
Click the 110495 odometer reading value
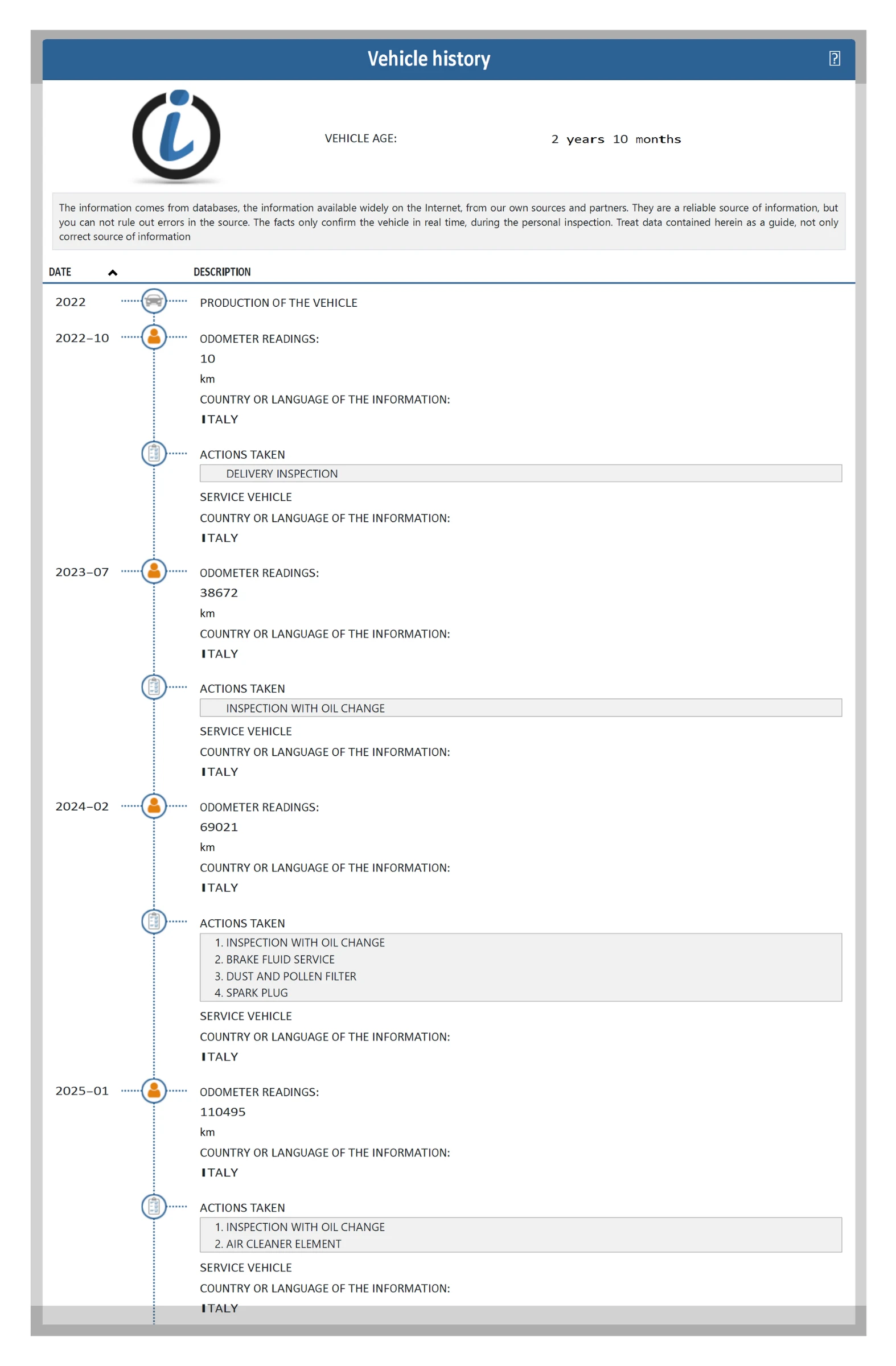[x=223, y=1112]
